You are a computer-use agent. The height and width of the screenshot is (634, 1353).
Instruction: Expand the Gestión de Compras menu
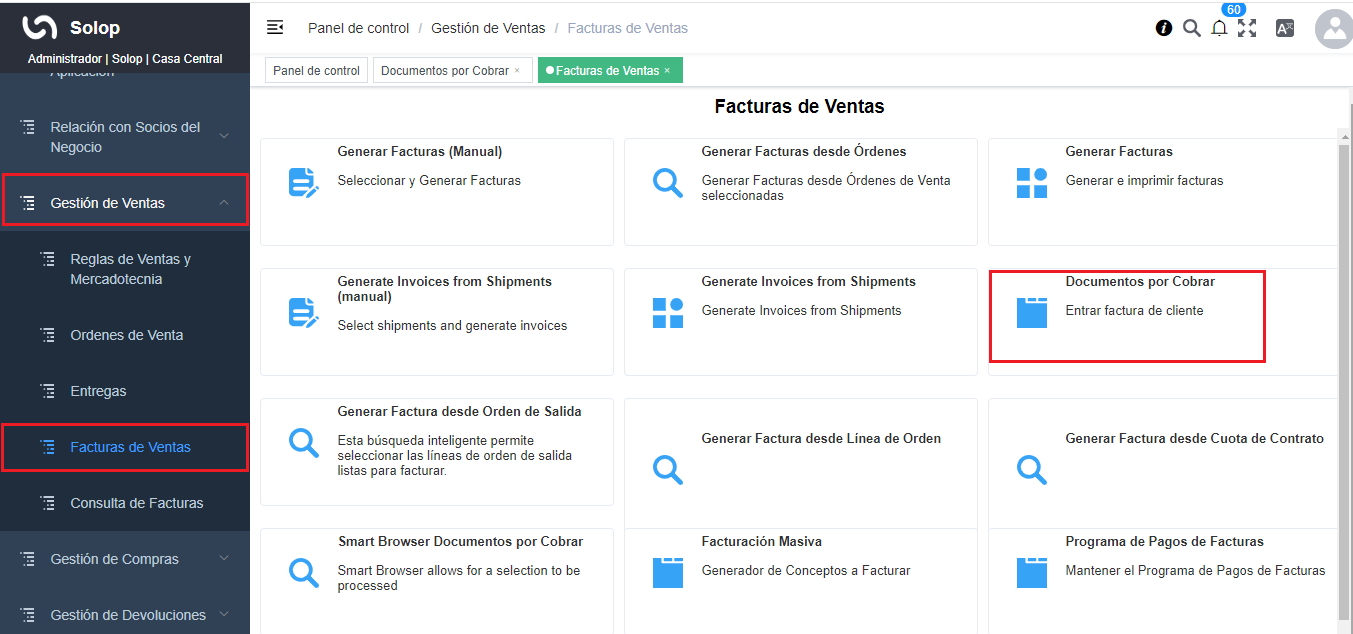point(224,559)
